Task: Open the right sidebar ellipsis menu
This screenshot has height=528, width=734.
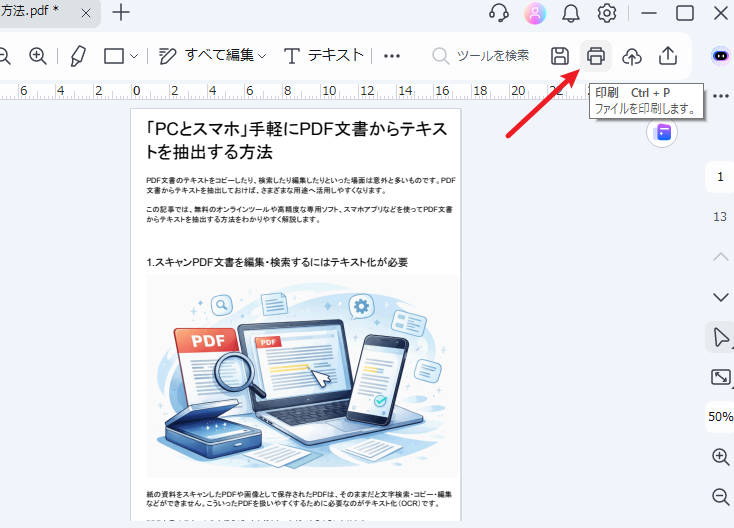Action: [721, 96]
